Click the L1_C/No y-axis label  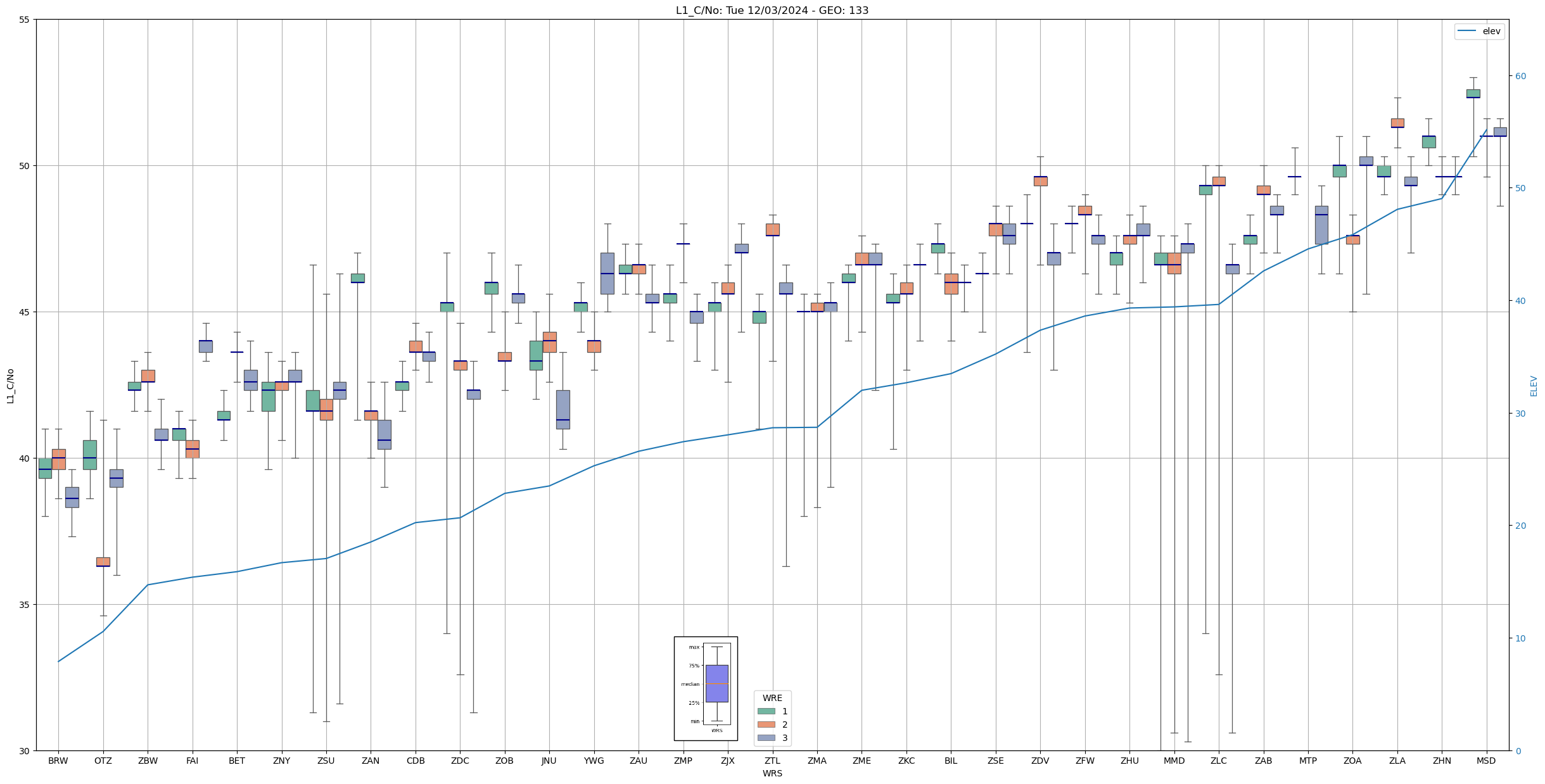tap(10, 386)
